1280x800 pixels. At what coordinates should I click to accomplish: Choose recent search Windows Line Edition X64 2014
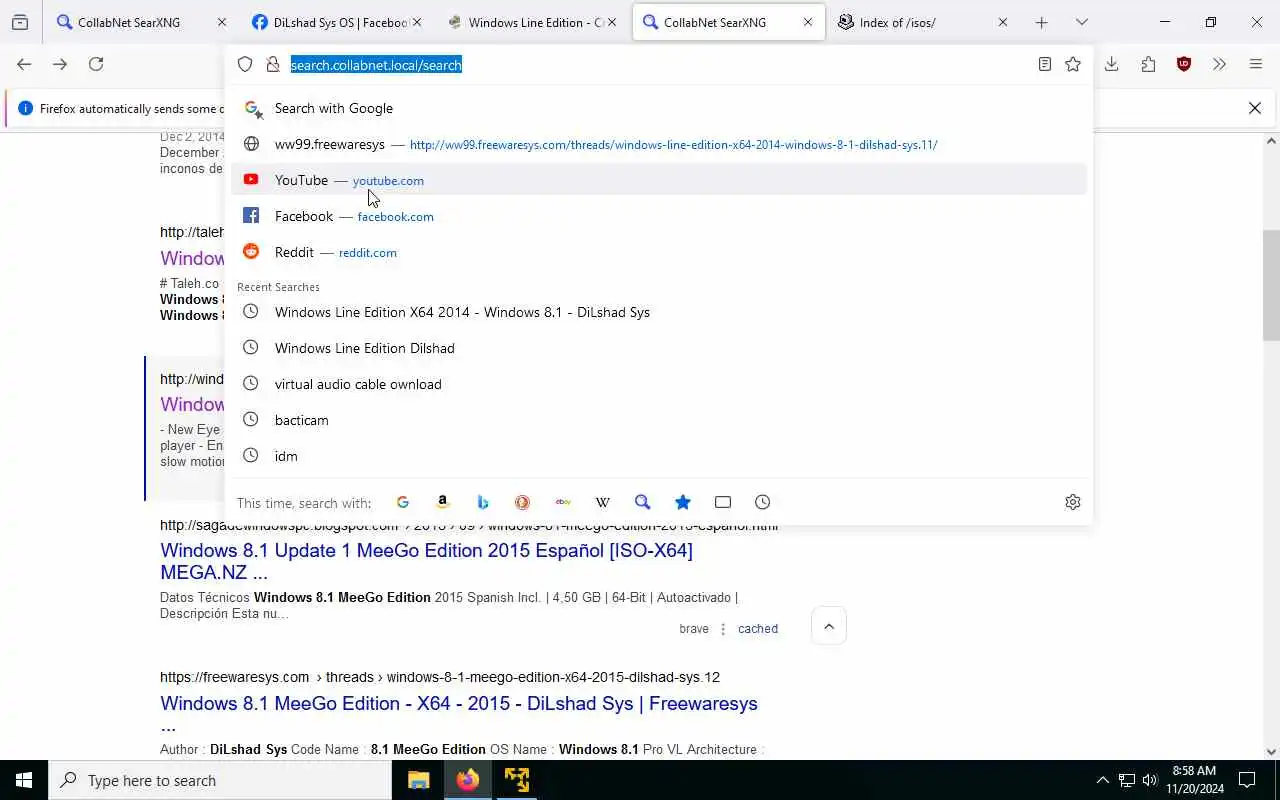(658, 312)
